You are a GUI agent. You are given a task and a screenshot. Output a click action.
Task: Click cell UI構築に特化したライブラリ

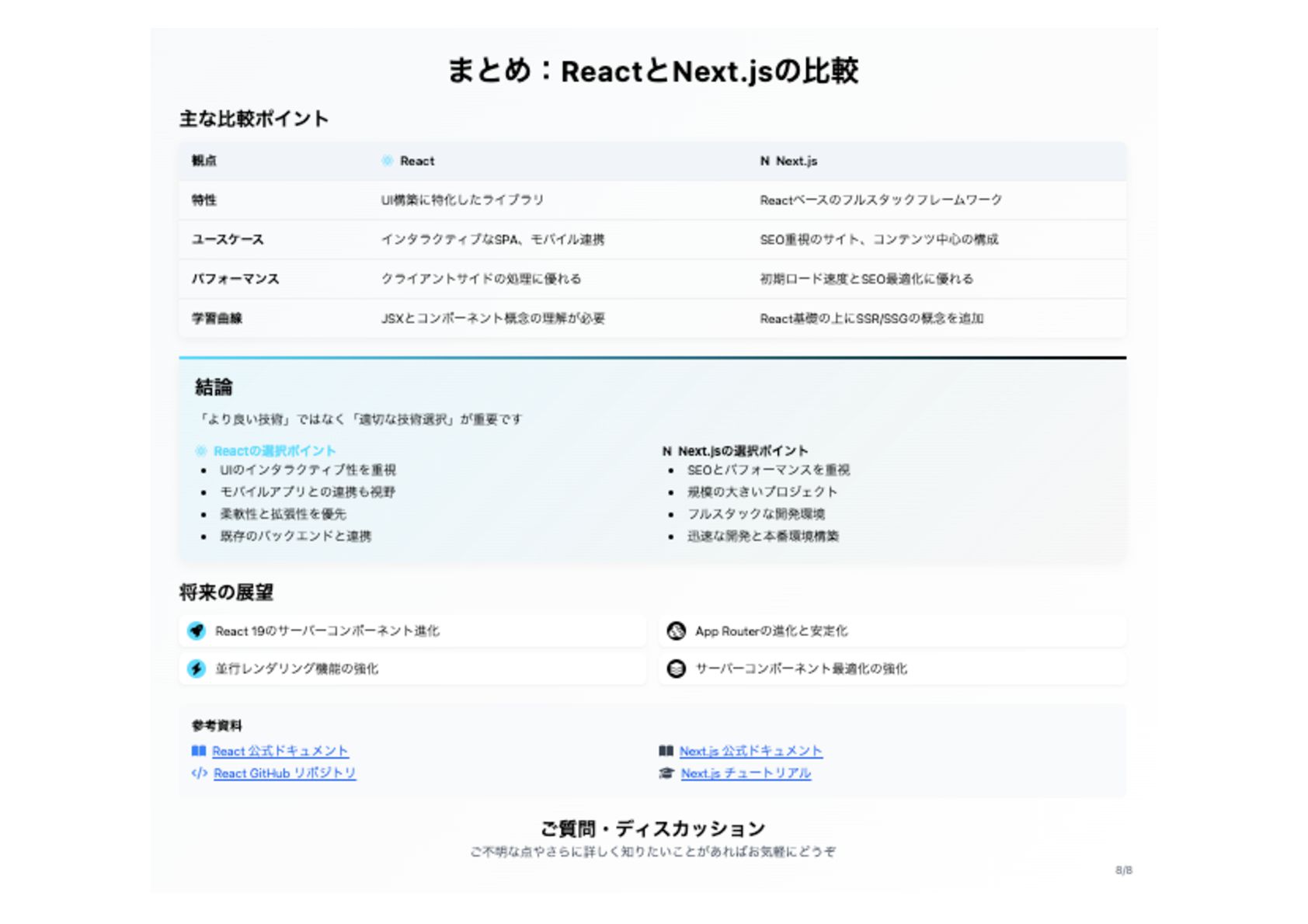[x=462, y=200]
